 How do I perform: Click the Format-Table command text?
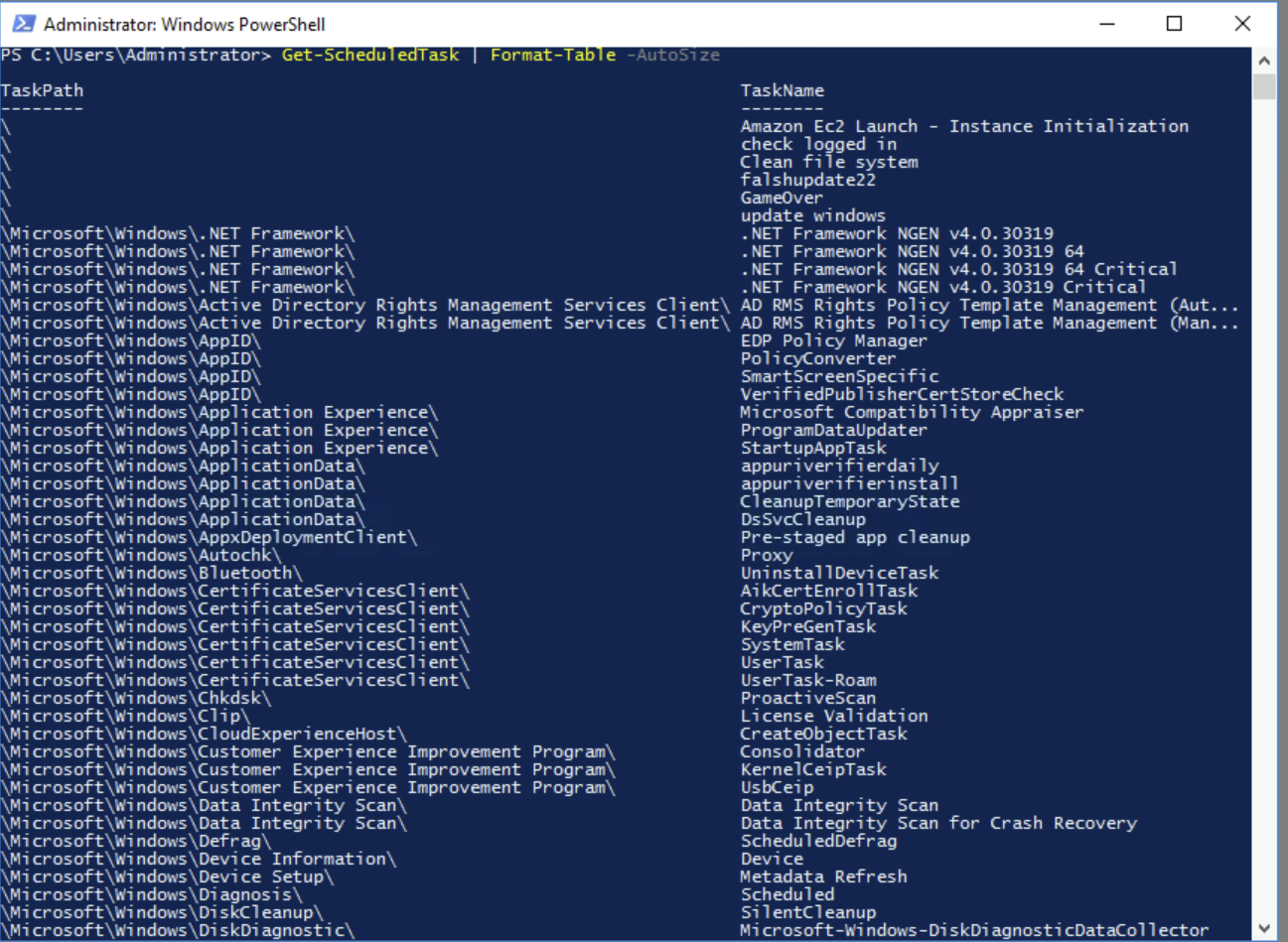click(552, 55)
